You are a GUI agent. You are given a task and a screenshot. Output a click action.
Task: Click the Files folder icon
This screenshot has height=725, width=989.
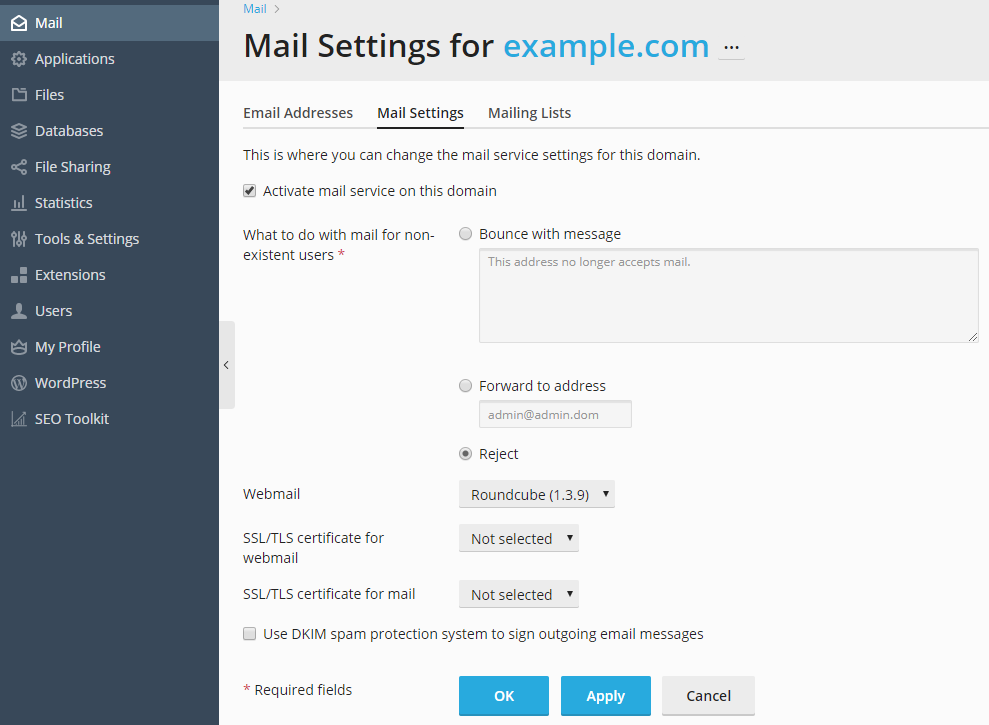(19, 95)
